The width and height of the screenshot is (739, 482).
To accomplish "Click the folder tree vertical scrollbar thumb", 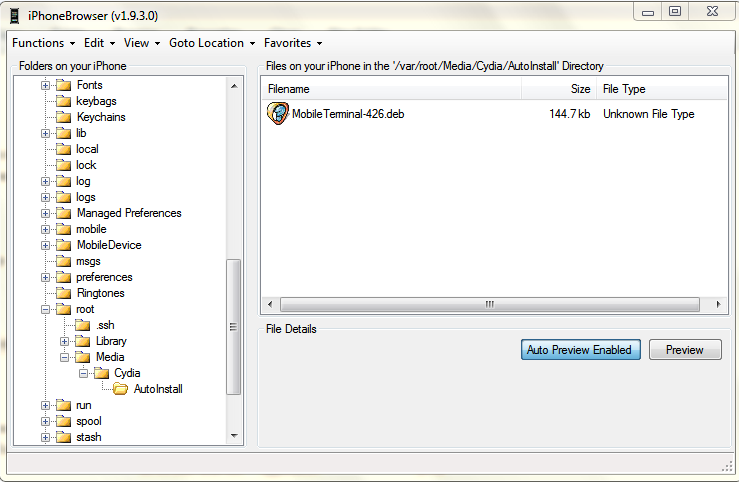I will point(234,327).
